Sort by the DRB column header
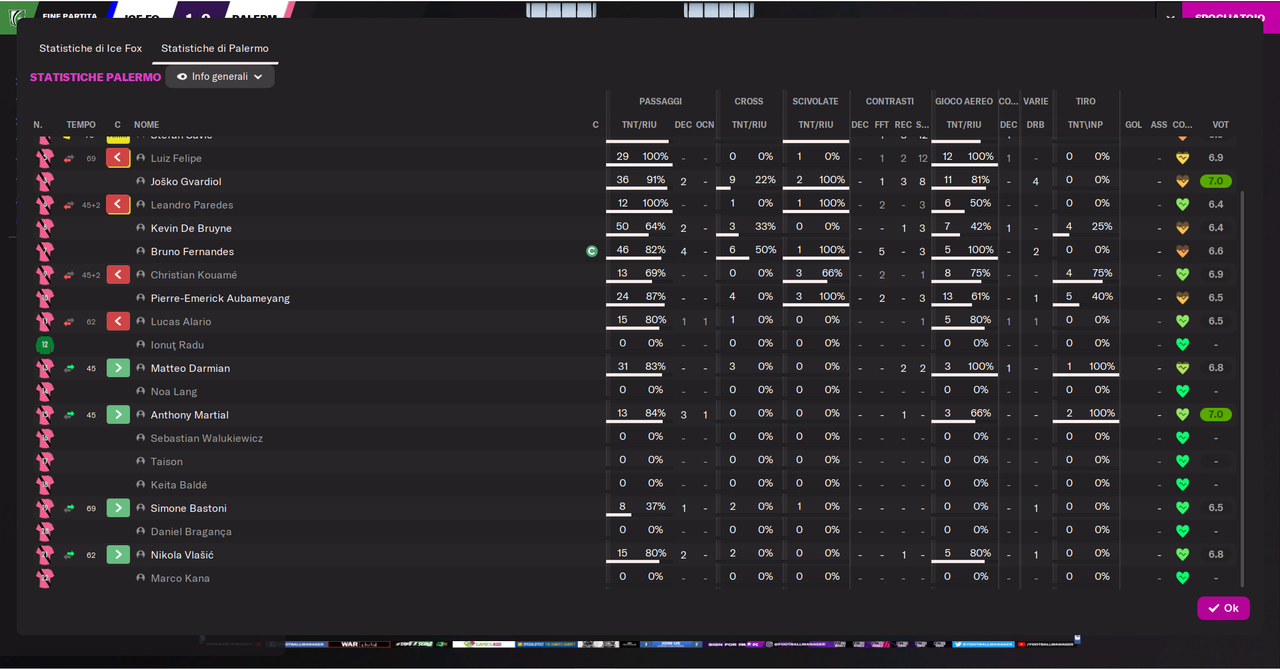The image size is (1280, 669). tap(1036, 125)
